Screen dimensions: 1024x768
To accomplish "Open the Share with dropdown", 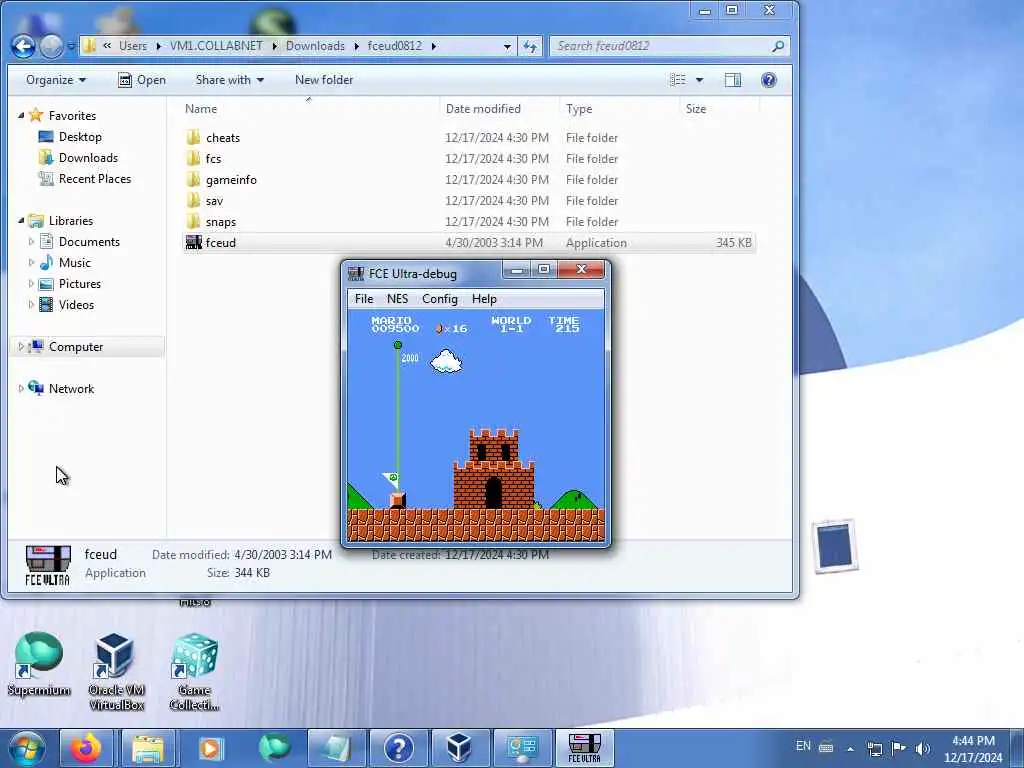I will tap(229, 80).
